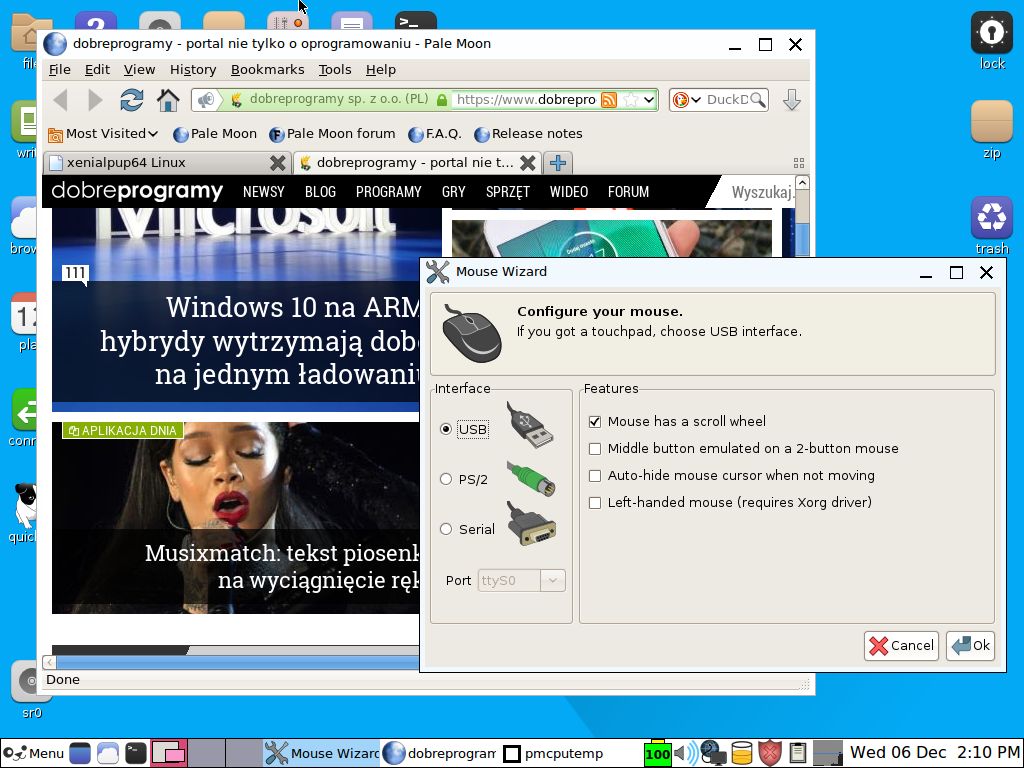This screenshot has height=768, width=1024.
Task: Click the yellow storage drive tray icon
Action: click(741, 753)
